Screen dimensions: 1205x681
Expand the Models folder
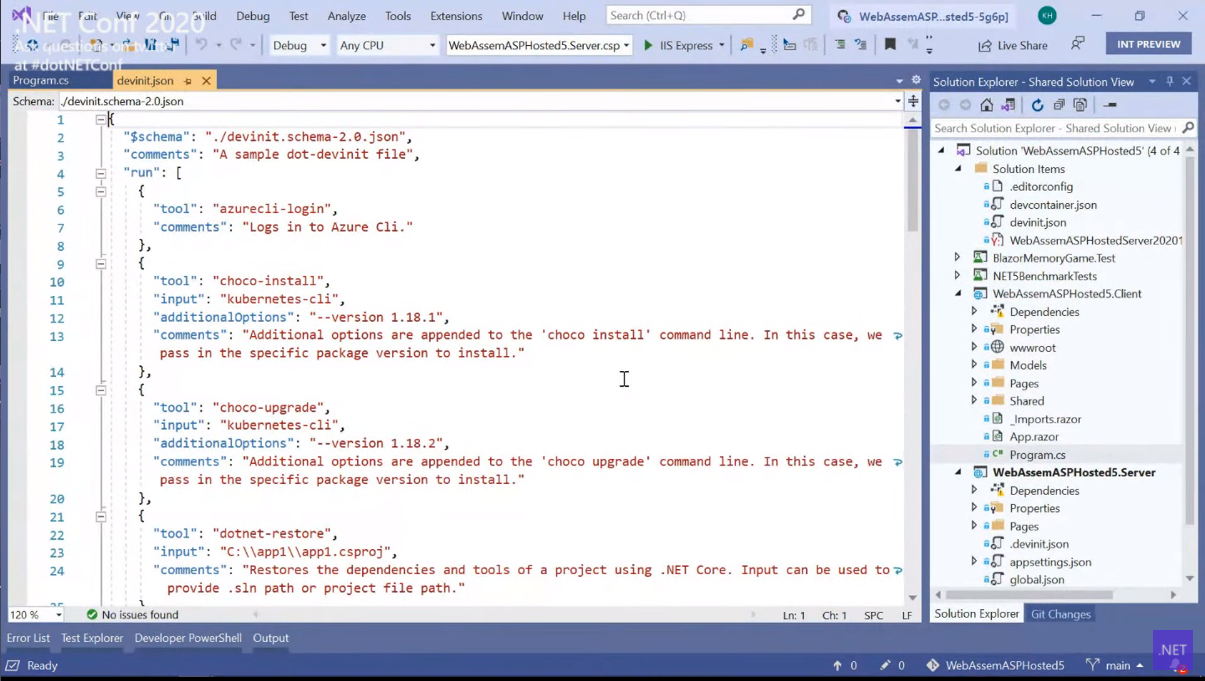(x=974, y=365)
